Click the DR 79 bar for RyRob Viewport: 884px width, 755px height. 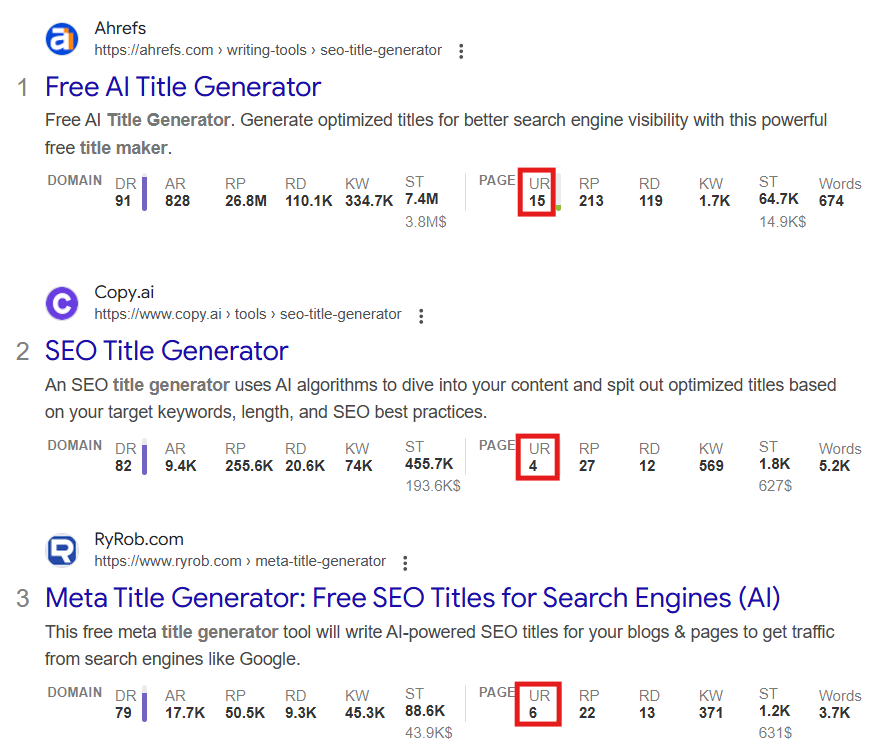click(x=144, y=705)
